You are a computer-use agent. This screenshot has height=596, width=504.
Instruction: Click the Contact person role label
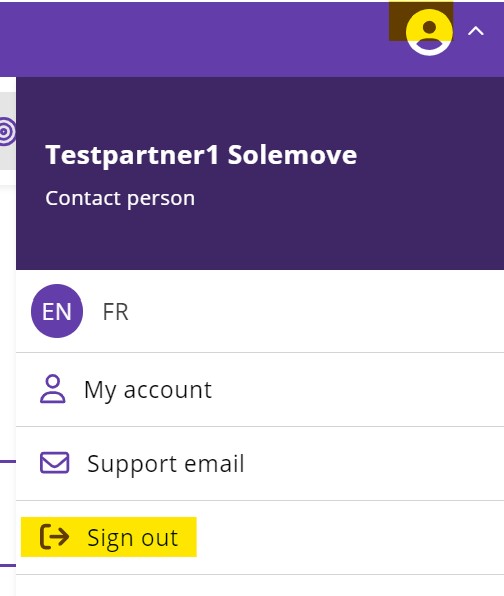click(x=120, y=198)
